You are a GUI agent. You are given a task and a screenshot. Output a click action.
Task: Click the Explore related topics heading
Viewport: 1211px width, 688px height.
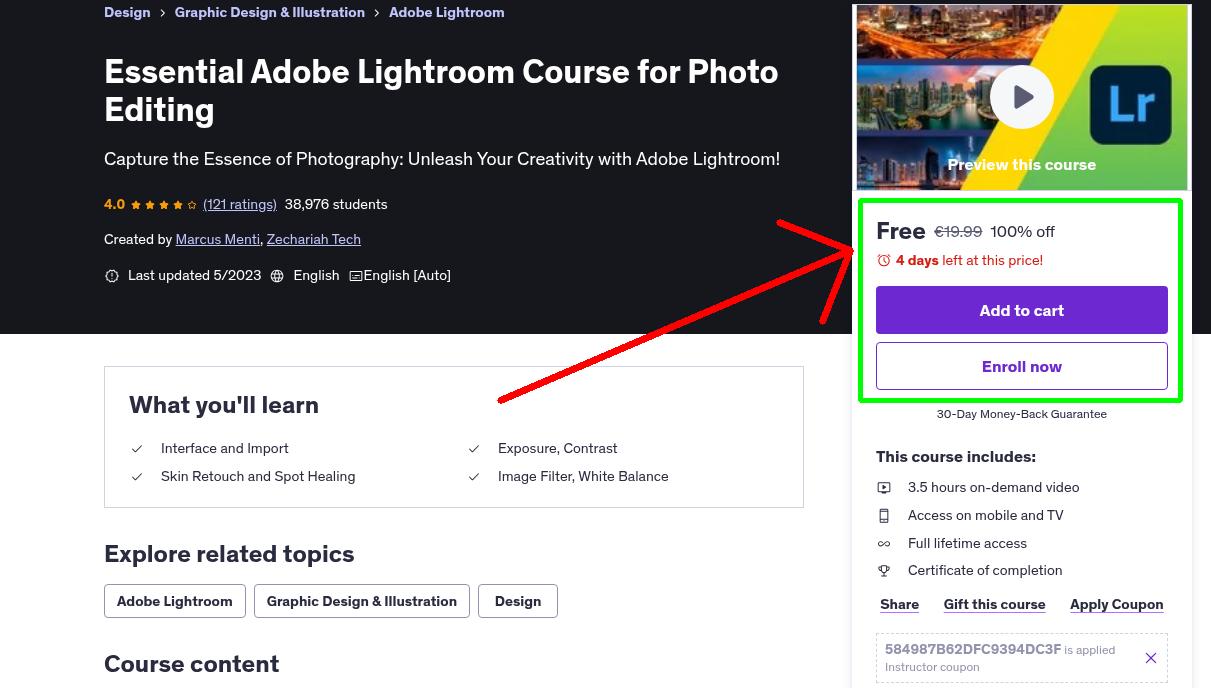click(229, 554)
